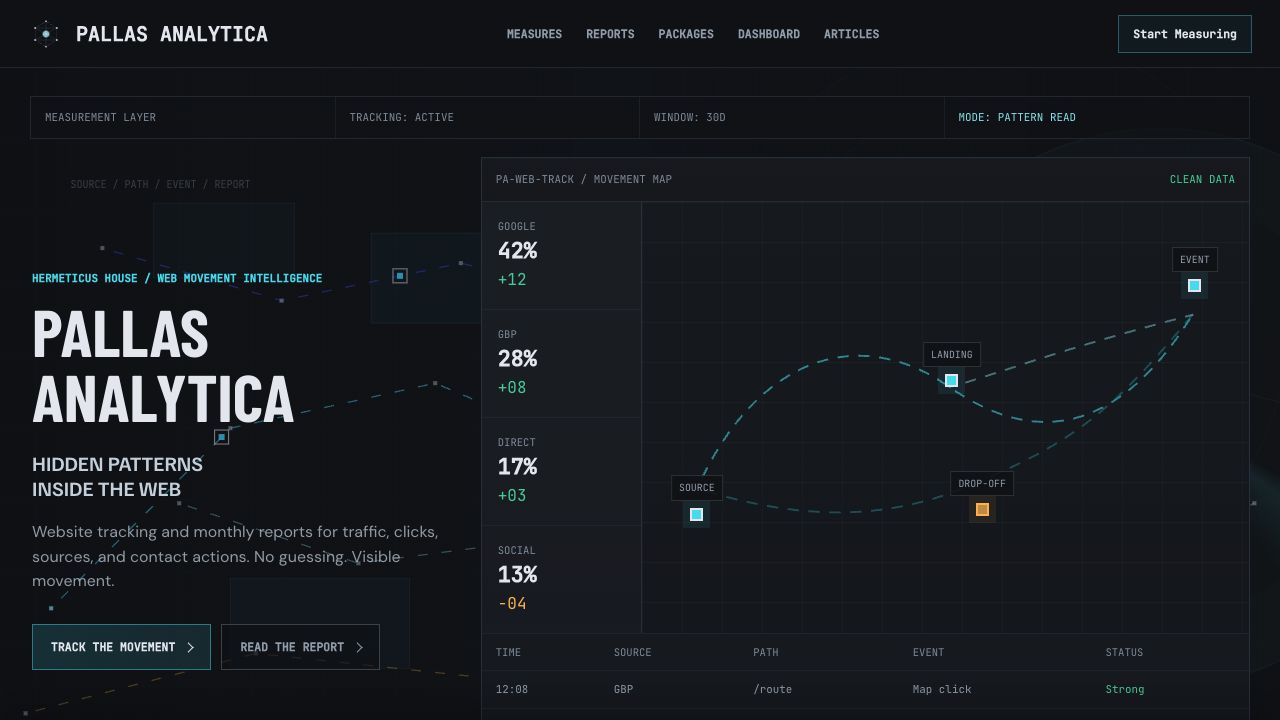Click the +03 change value for Direct
The width and height of the screenshot is (1280, 720).
[512, 496]
